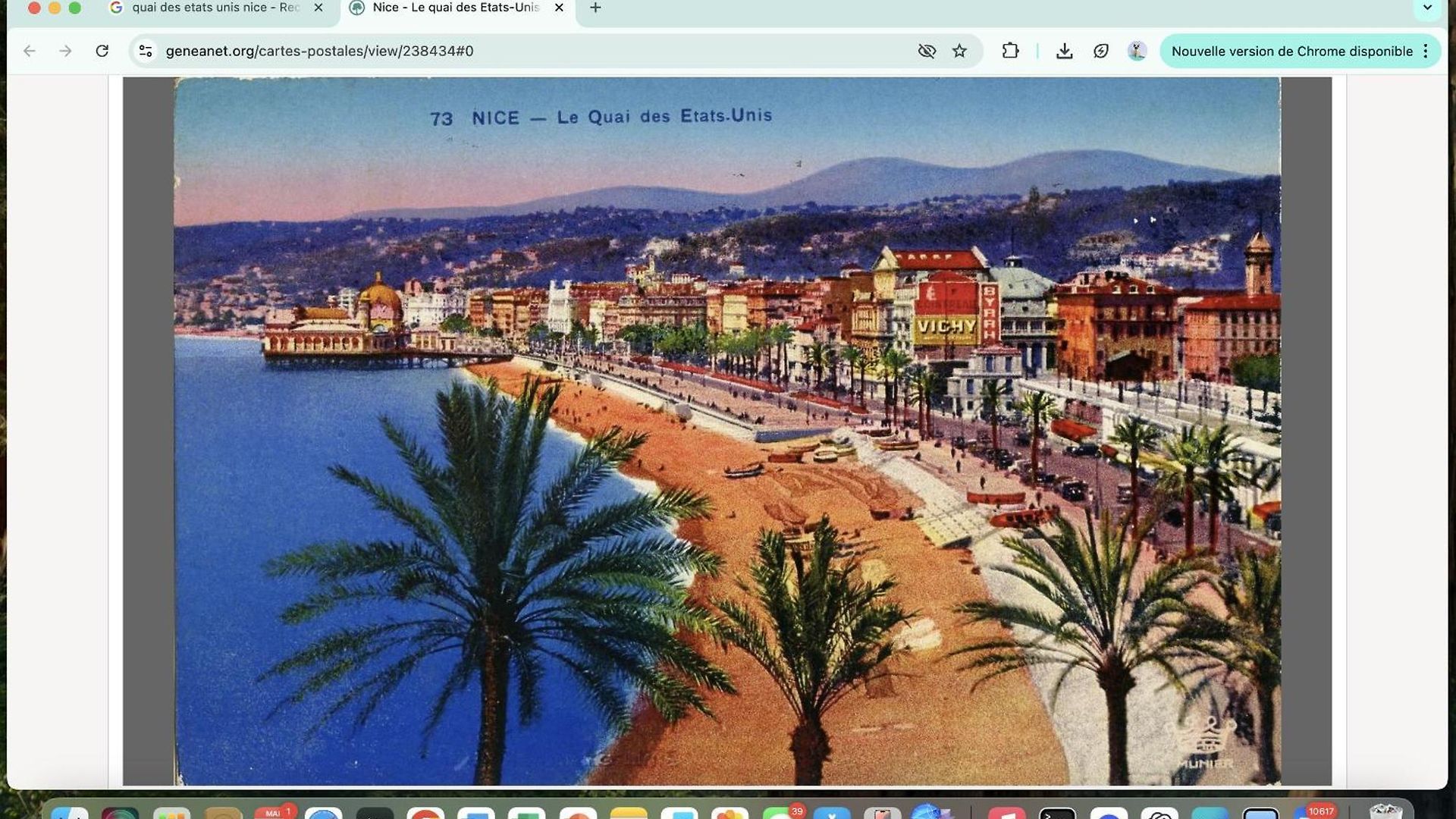Open a new tab with plus button
The image size is (1456, 819).
(x=595, y=8)
